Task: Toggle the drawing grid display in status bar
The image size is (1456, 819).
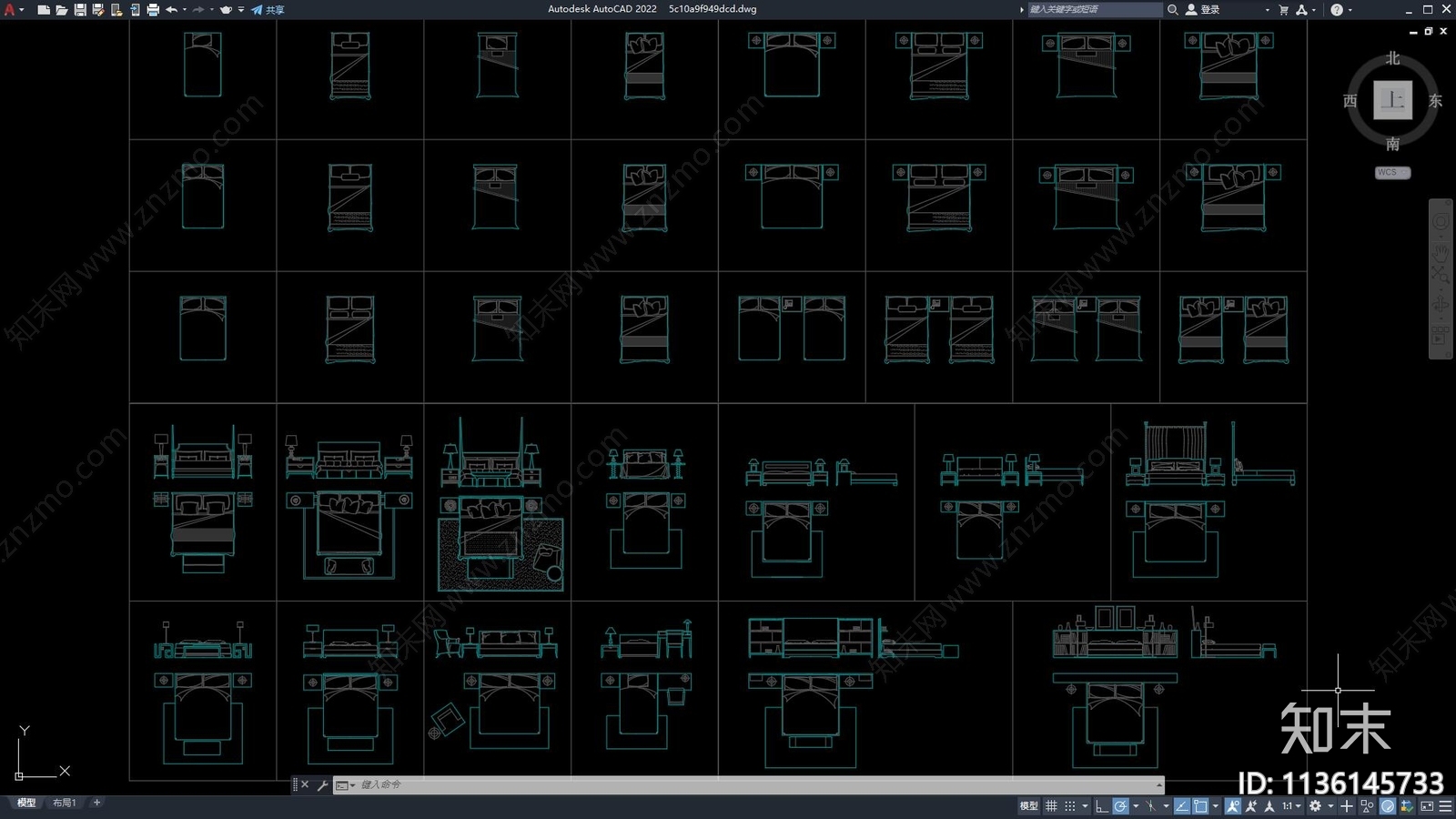Action: pos(1051,806)
